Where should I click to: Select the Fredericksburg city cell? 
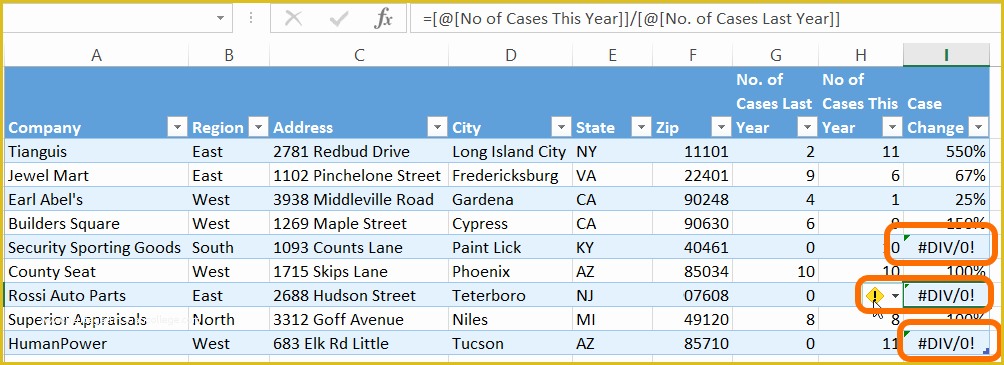pos(510,175)
